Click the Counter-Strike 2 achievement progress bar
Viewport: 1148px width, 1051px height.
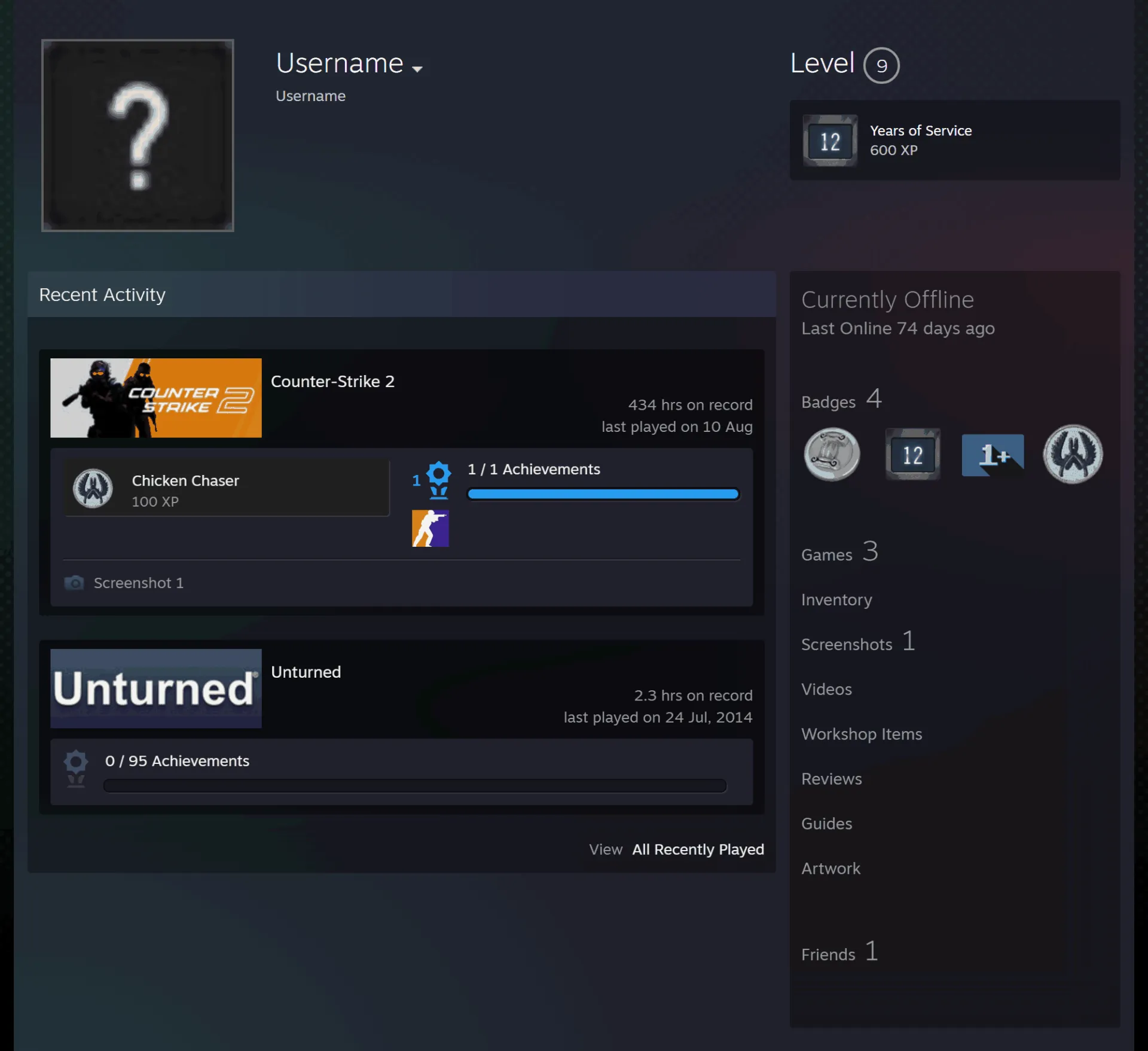603,494
